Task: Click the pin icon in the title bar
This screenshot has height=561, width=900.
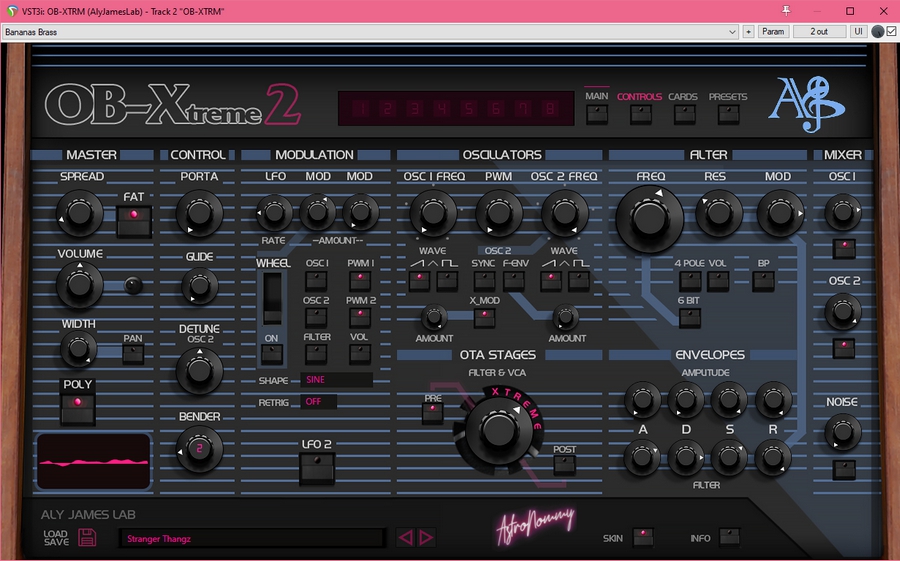Action: (x=786, y=11)
